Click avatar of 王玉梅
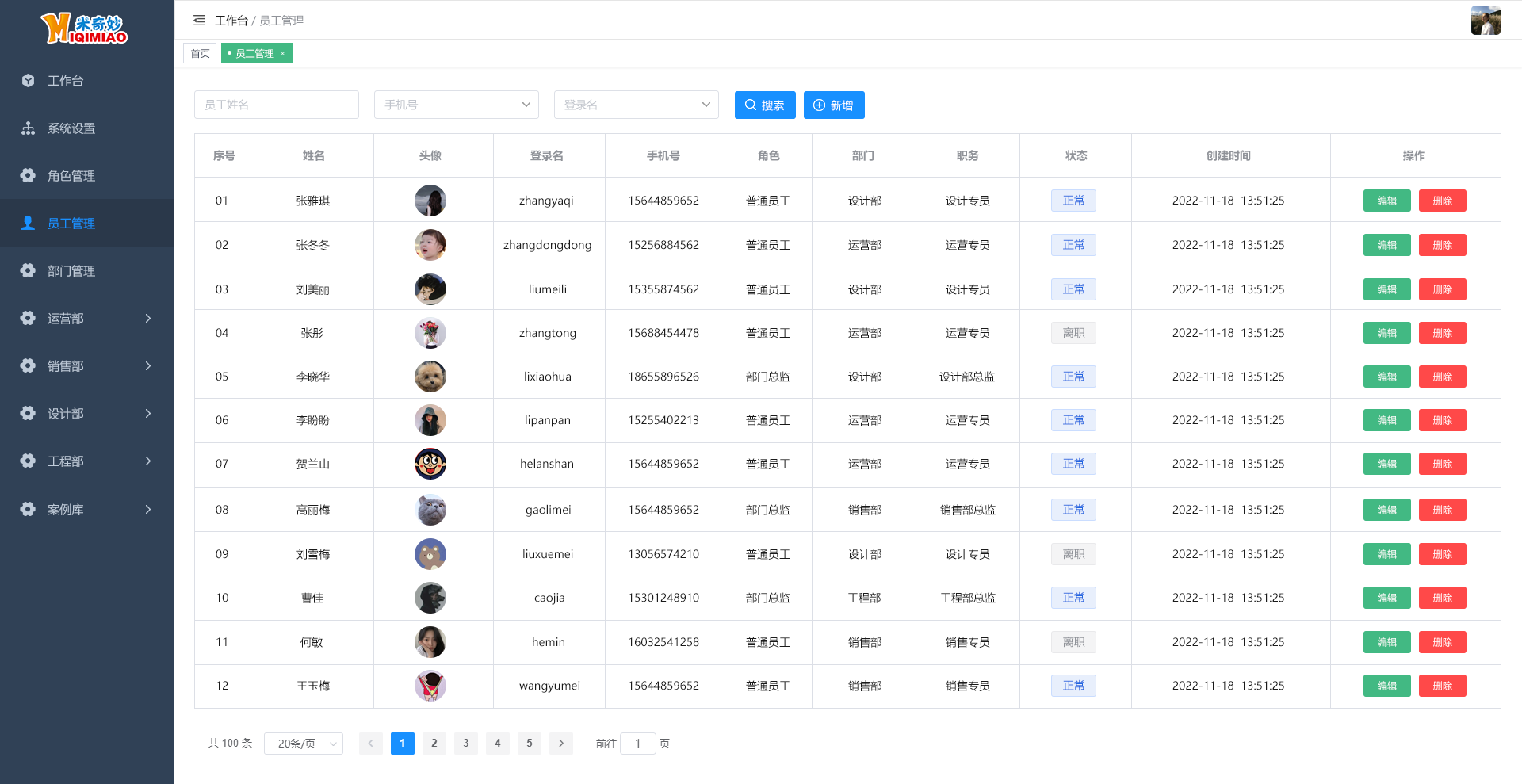This screenshot has width=1522, height=784. tap(430, 686)
